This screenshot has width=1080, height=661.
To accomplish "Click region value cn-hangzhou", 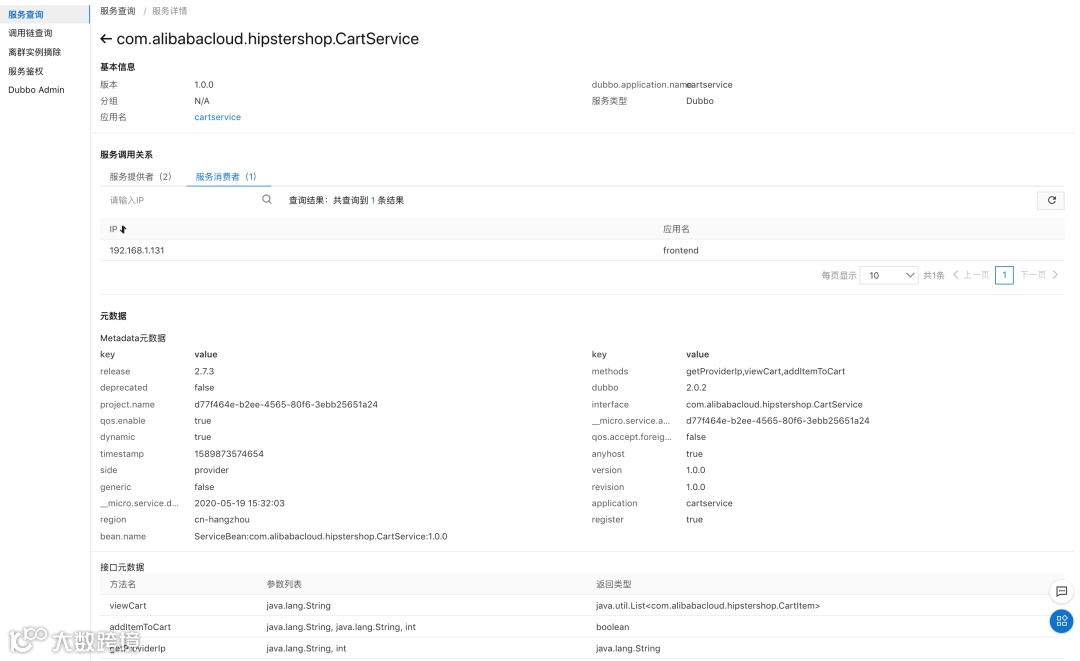I will (x=222, y=520).
